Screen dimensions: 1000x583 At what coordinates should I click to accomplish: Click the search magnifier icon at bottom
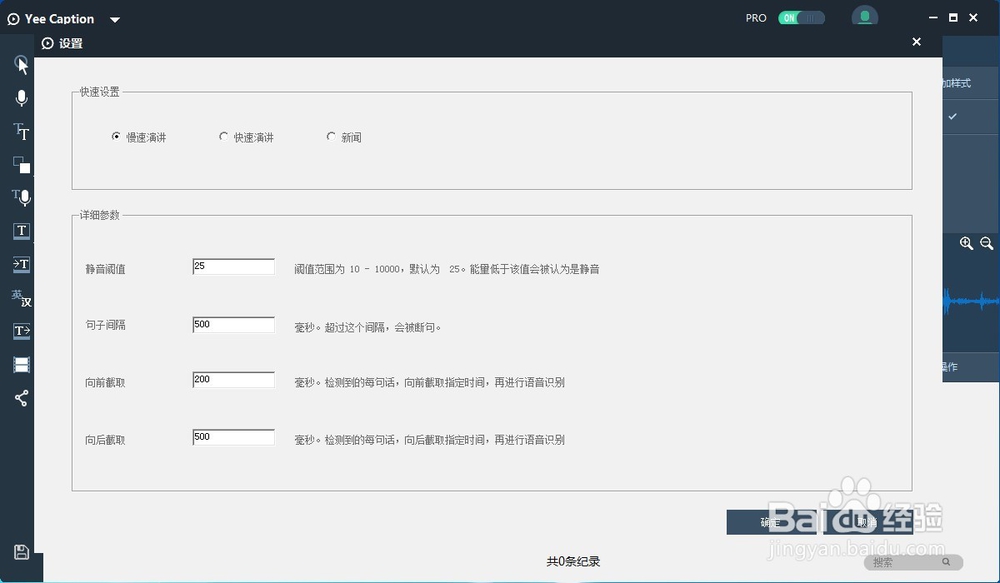946,562
